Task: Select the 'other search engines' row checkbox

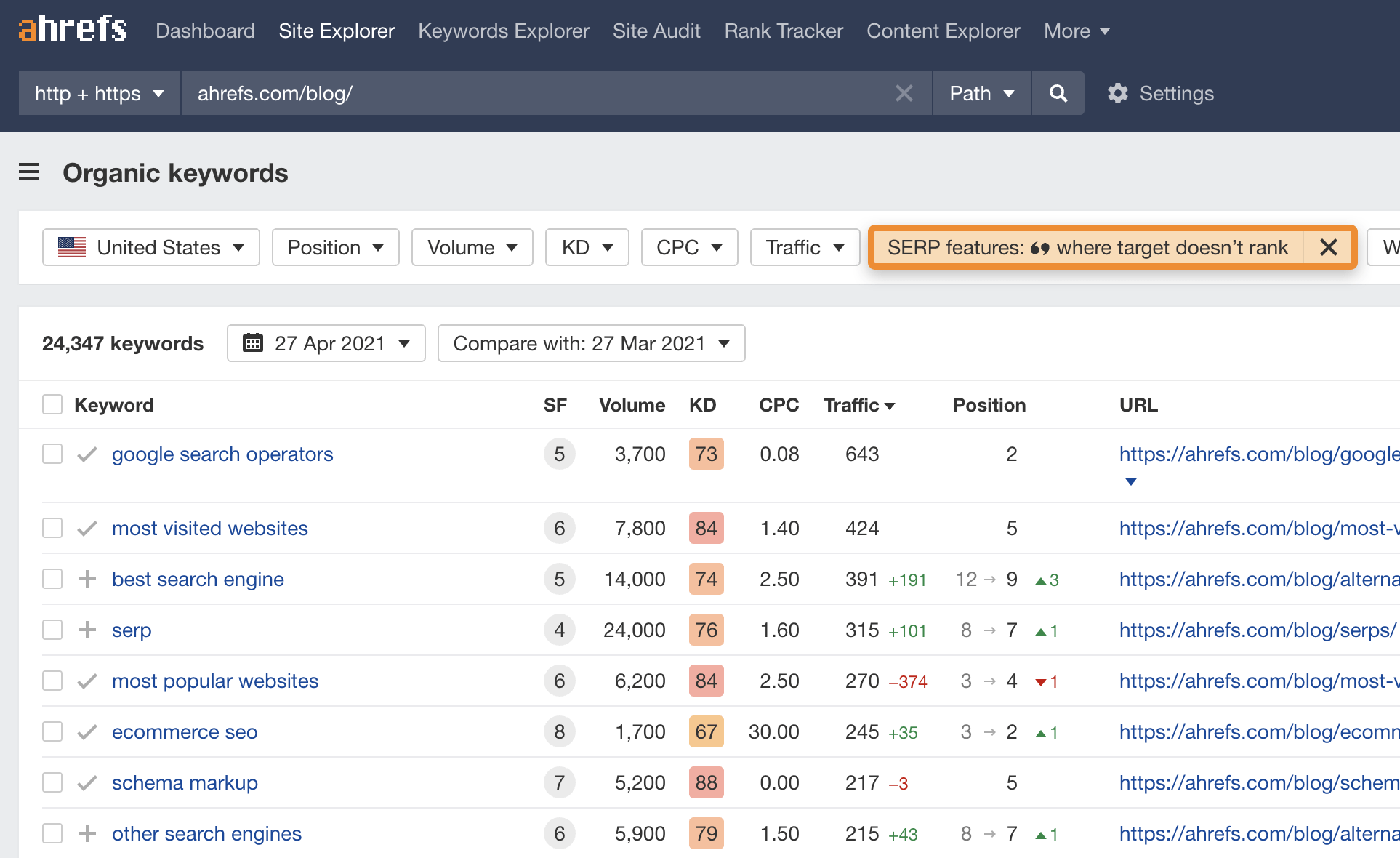Action: click(x=52, y=833)
